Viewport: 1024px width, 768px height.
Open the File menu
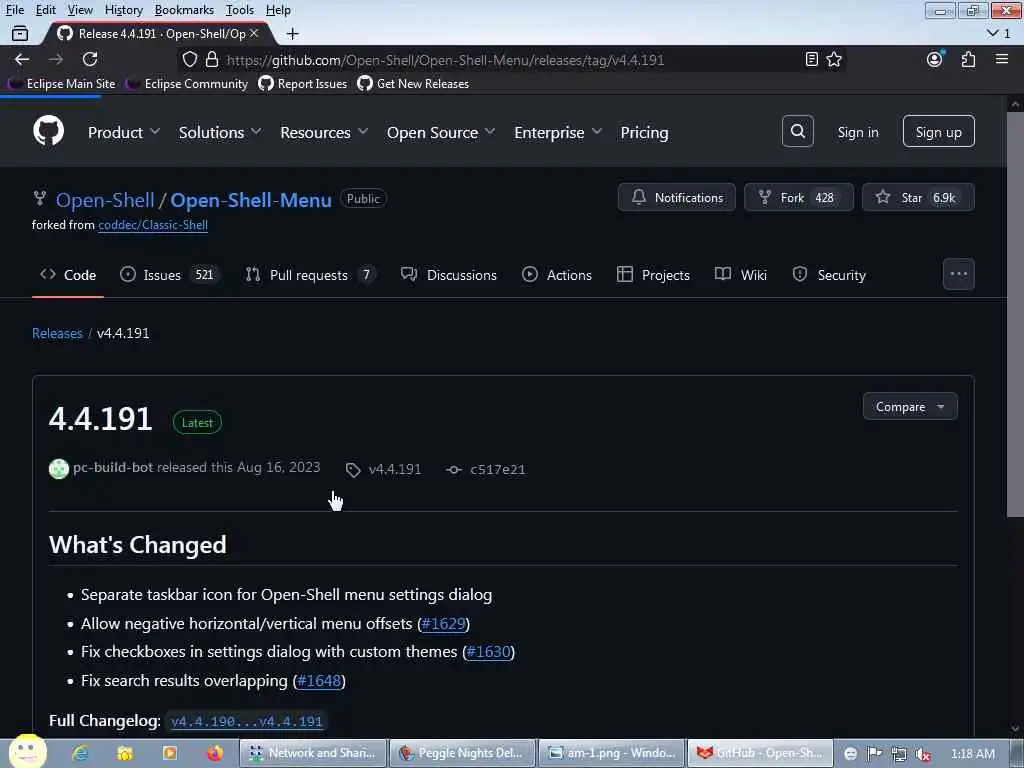pos(14,10)
